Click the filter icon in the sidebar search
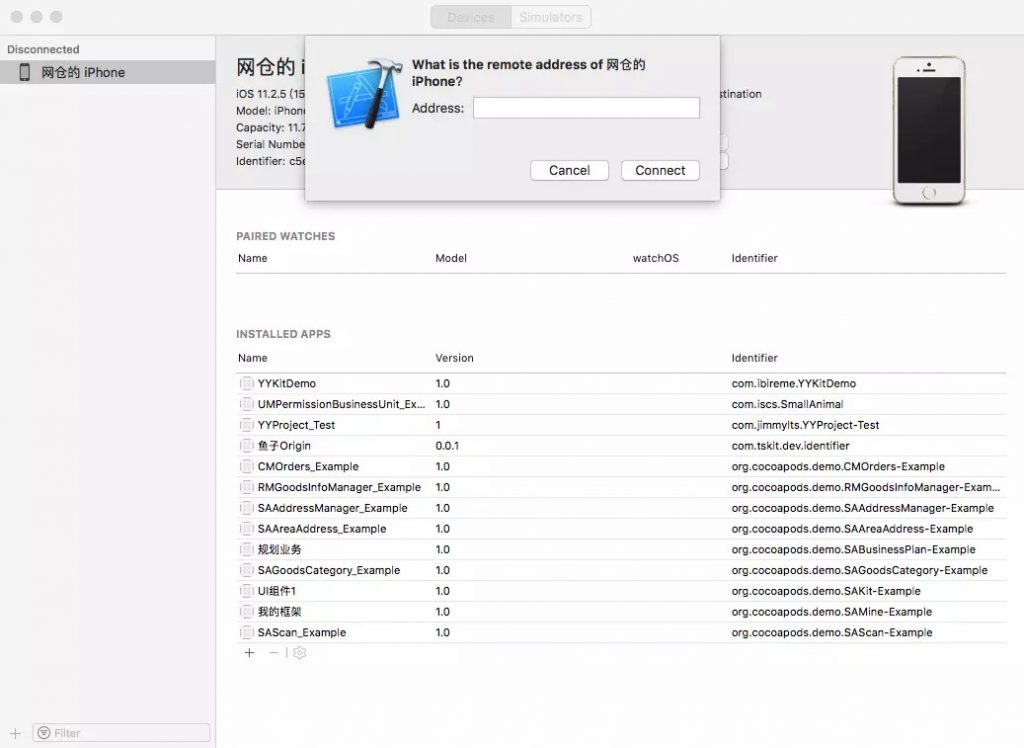Screen dimensions: 1024x748 (44, 733)
